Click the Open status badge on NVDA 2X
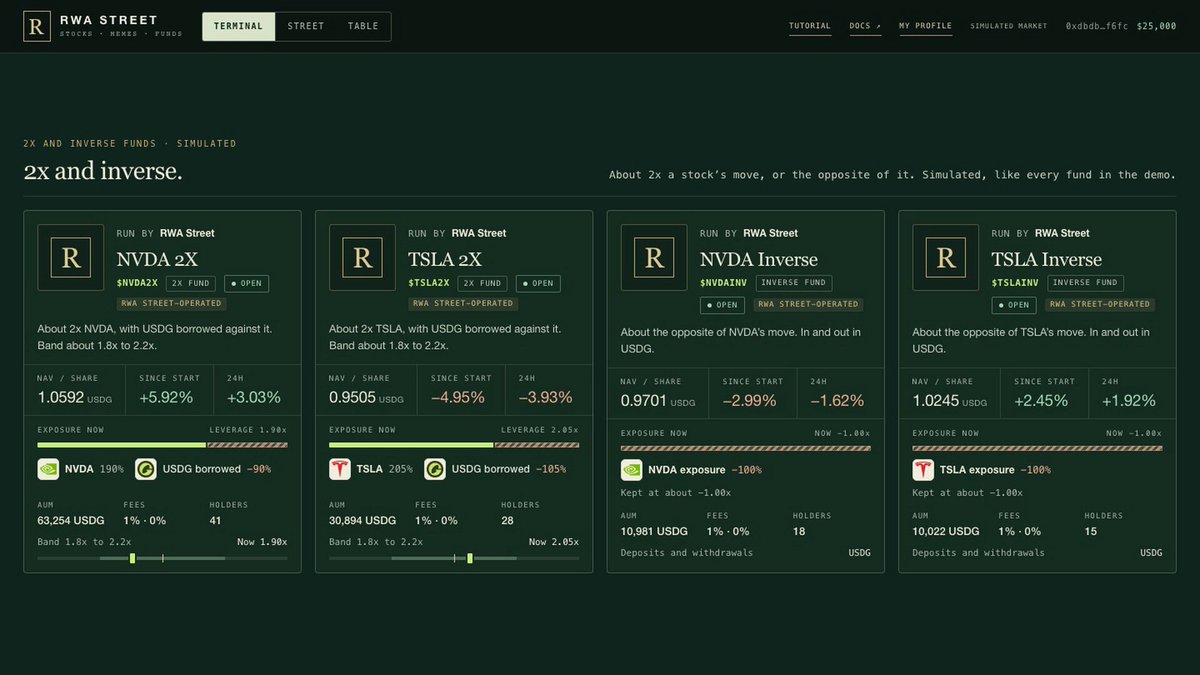The image size is (1200, 675). [246, 283]
